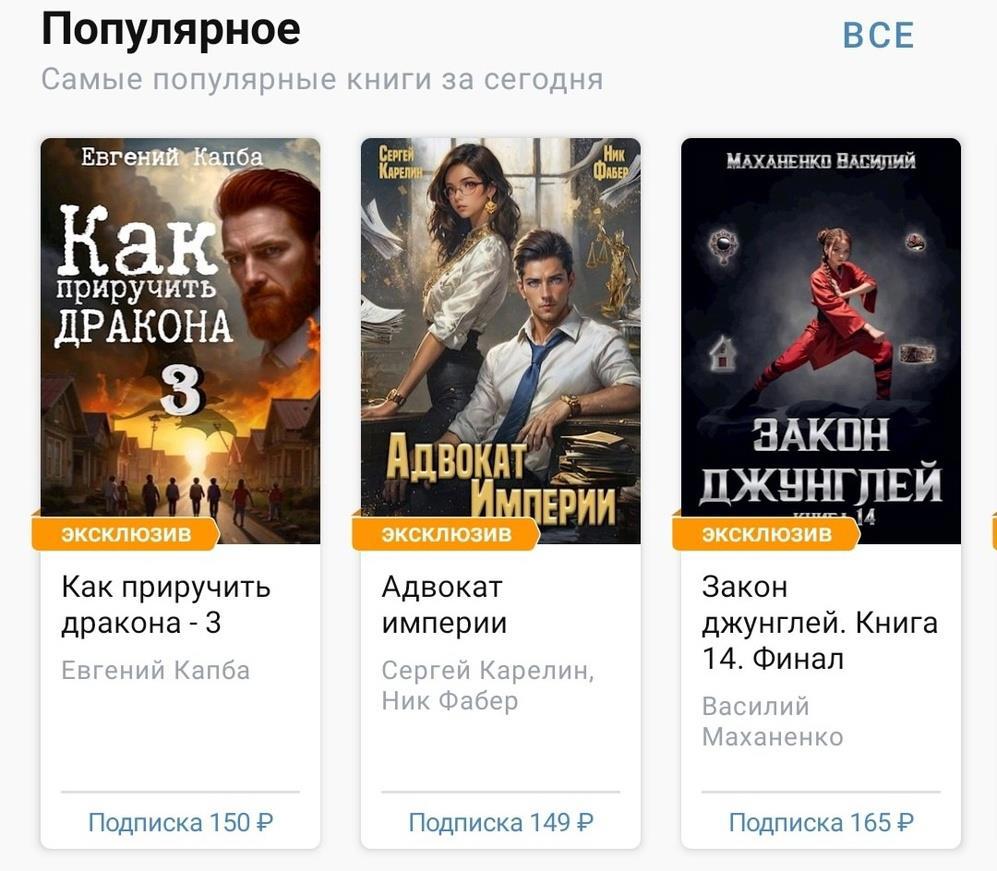
Task: Open Закон джунглей book cover
Action: [x=821, y=341]
